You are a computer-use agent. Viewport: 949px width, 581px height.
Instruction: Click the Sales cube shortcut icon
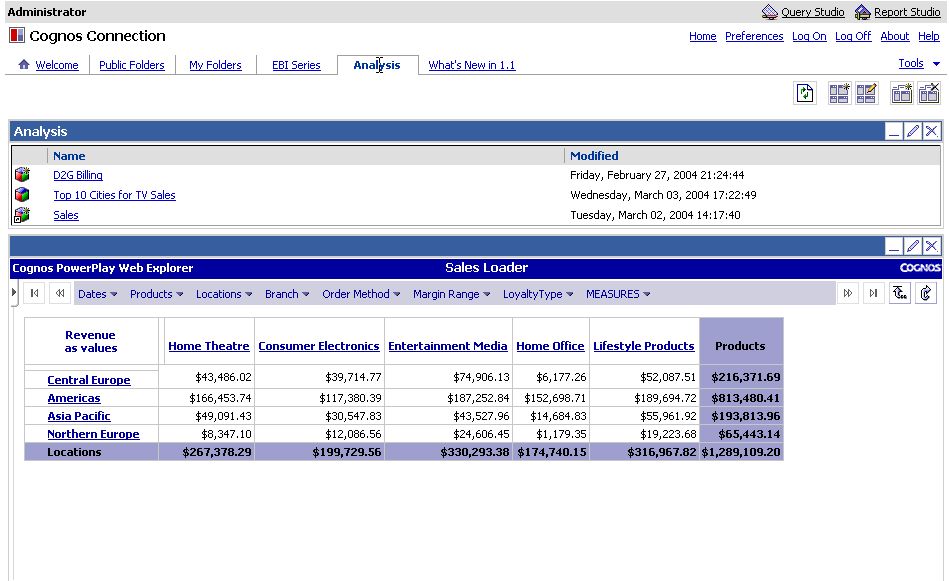coord(22,215)
